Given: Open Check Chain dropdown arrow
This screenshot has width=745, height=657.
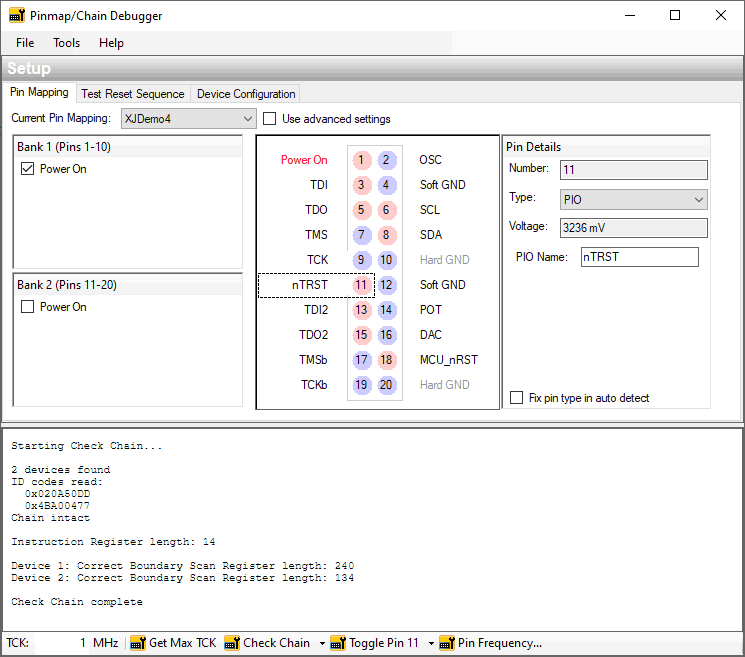Looking at the screenshot, I should point(322,643).
